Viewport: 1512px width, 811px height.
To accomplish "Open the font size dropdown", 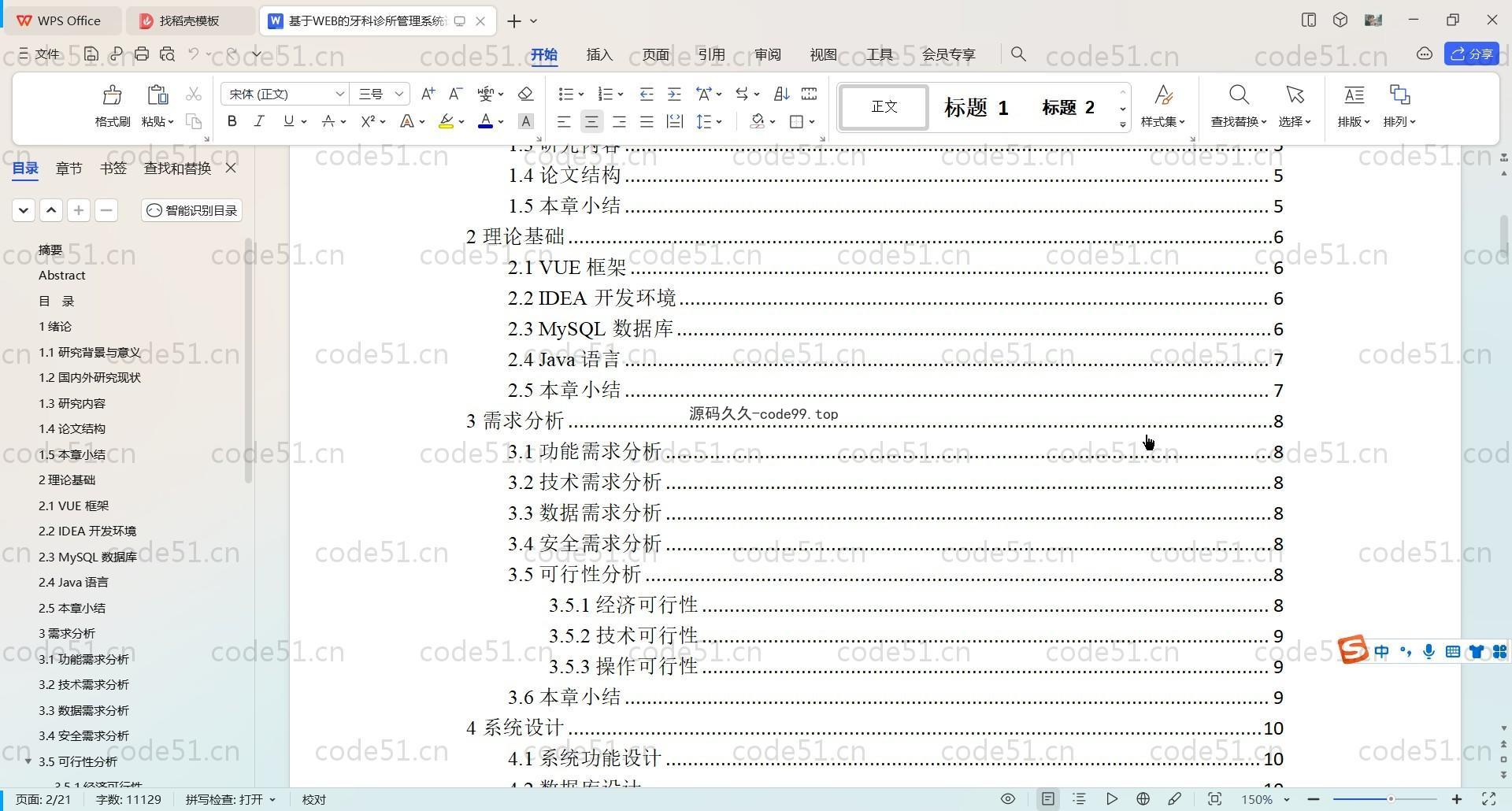I will coord(399,94).
